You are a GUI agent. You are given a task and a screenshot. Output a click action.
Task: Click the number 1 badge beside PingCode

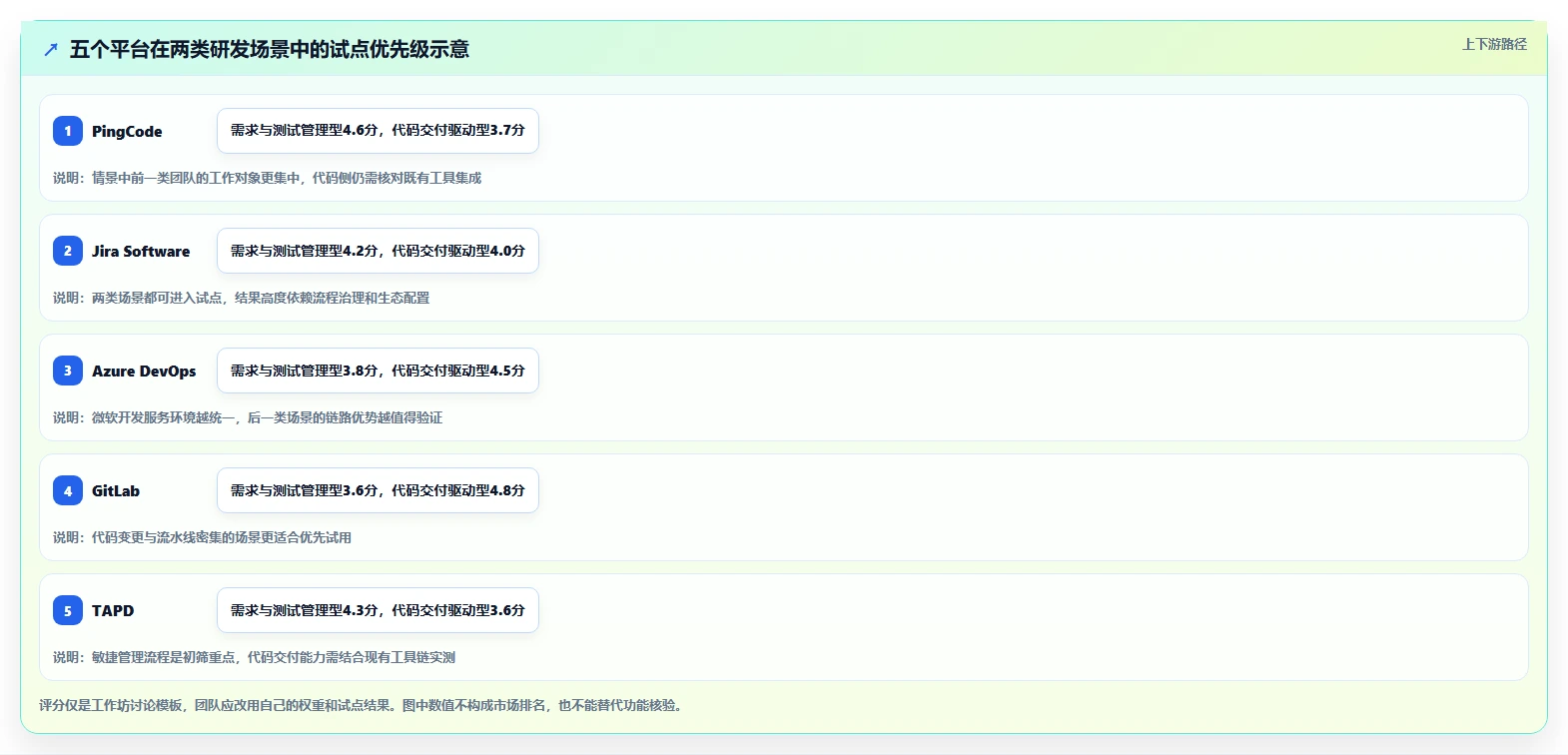coord(68,131)
